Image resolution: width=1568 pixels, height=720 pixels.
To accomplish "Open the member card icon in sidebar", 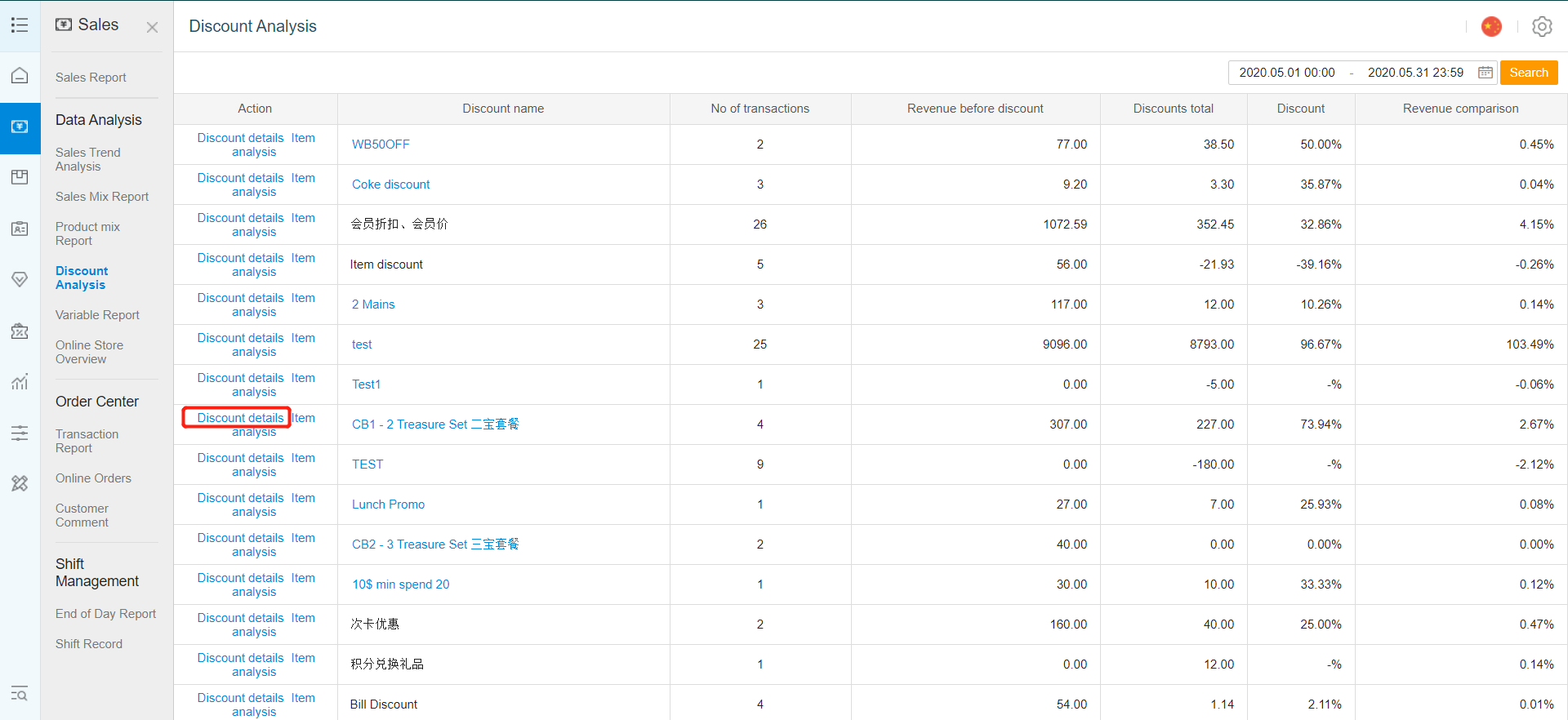I will point(20,229).
